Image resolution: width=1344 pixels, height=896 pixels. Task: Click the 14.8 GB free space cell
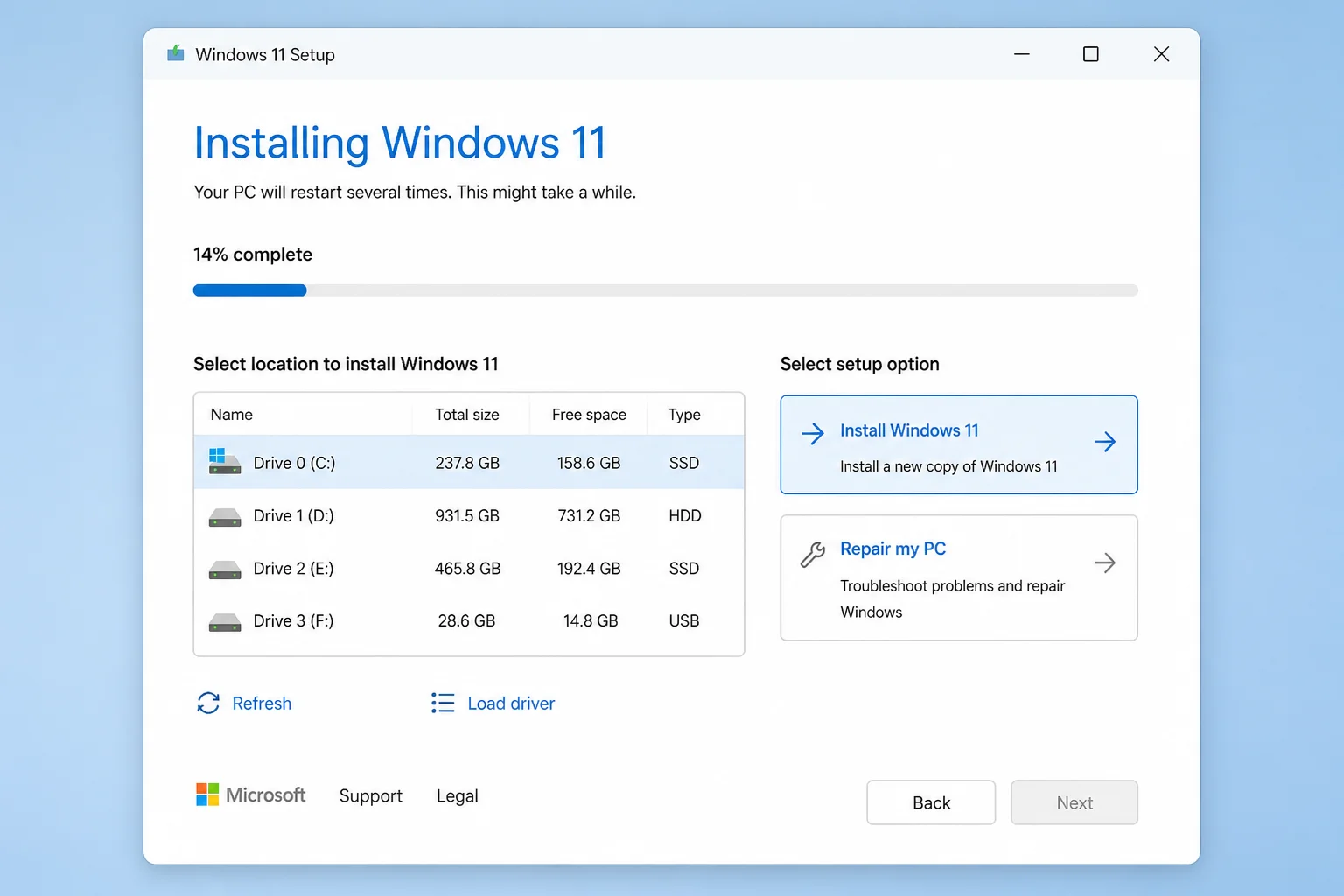pos(591,620)
